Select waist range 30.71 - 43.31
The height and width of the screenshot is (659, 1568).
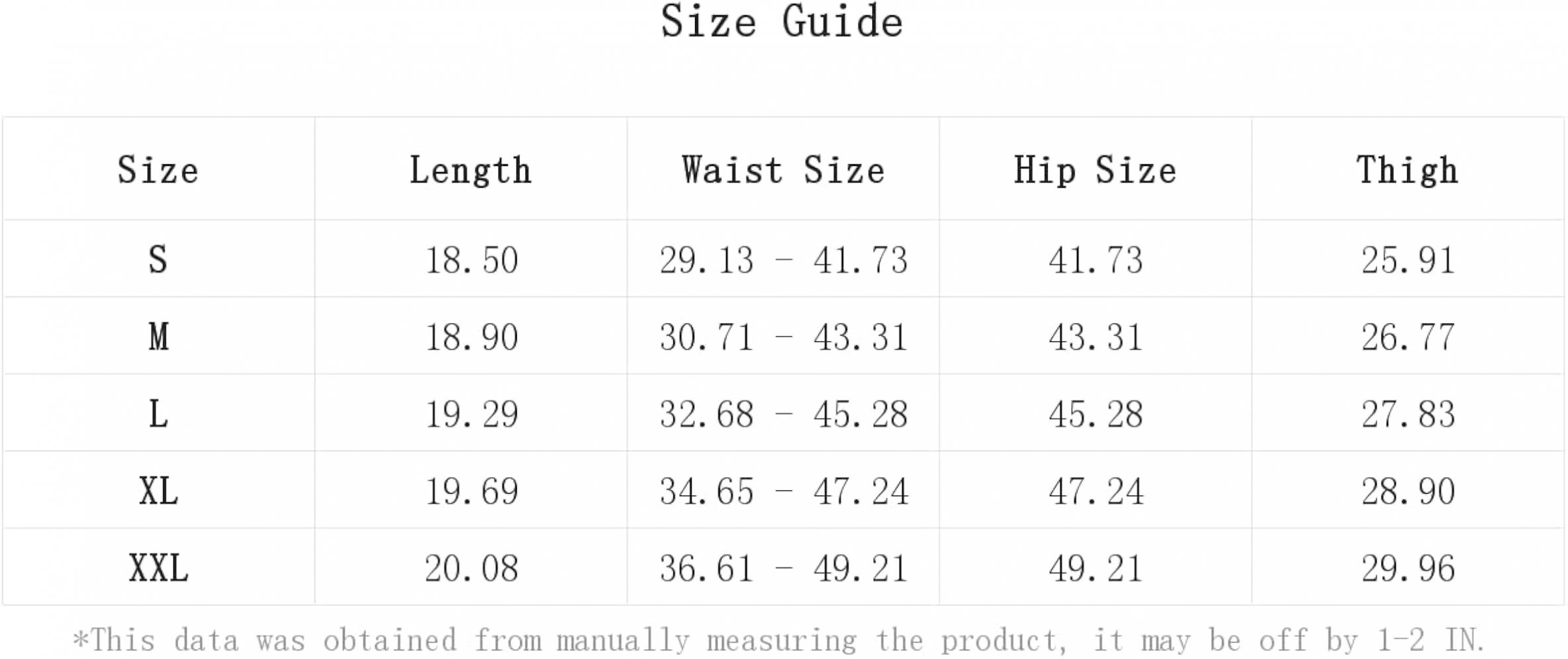point(783,337)
